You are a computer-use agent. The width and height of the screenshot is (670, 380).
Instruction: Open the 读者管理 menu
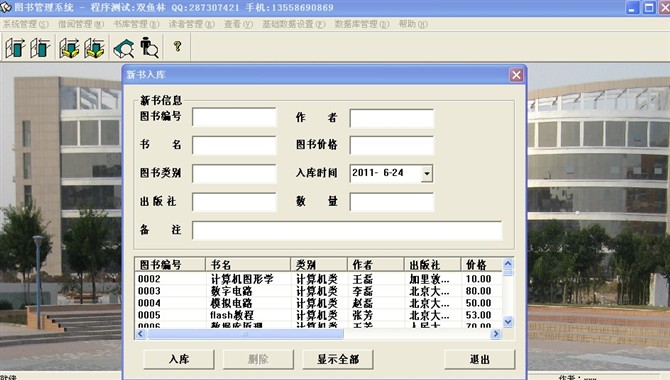tap(191, 24)
